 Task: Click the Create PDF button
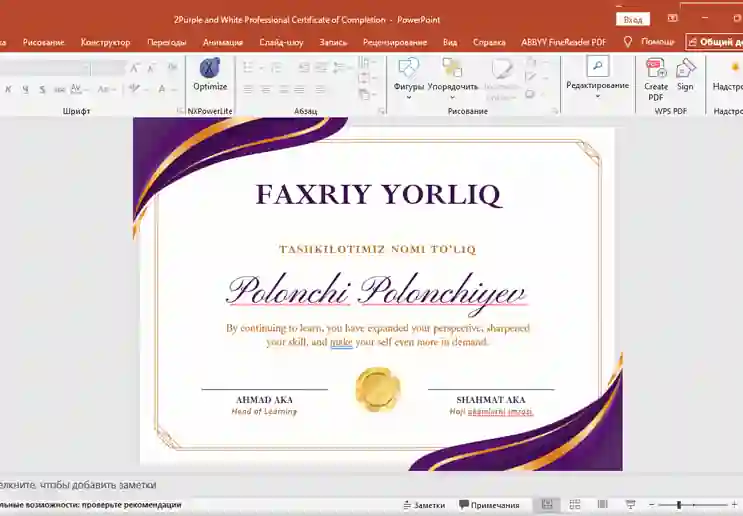[x=656, y=79]
